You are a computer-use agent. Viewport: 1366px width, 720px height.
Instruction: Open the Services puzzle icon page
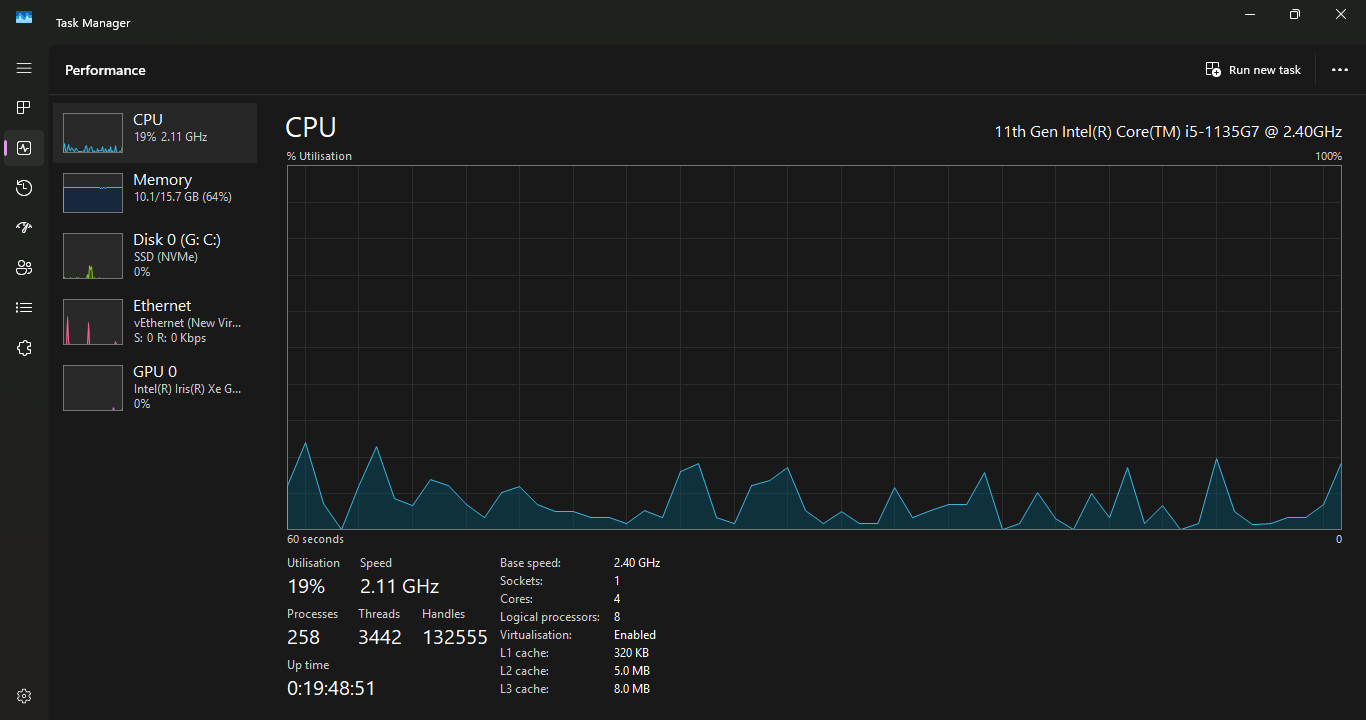coord(24,348)
